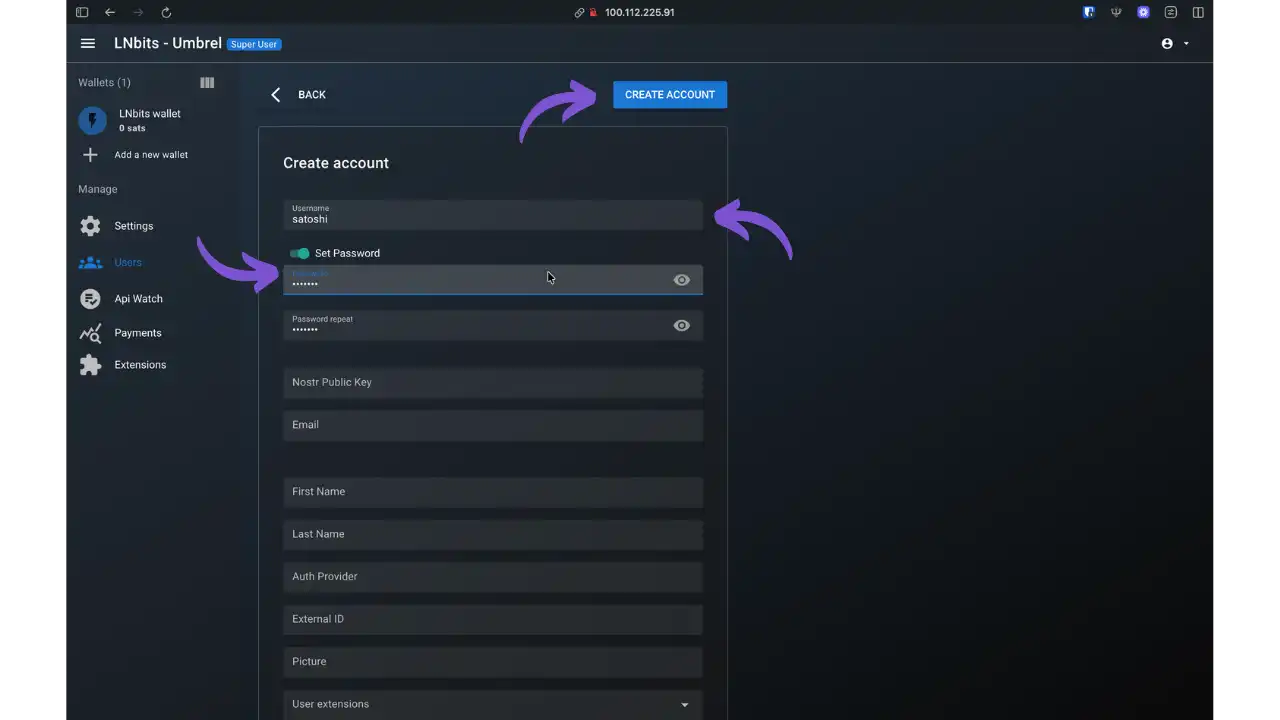Screen dimensions: 1280x720
Task: Click the Payments chart icon
Action: click(90, 333)
